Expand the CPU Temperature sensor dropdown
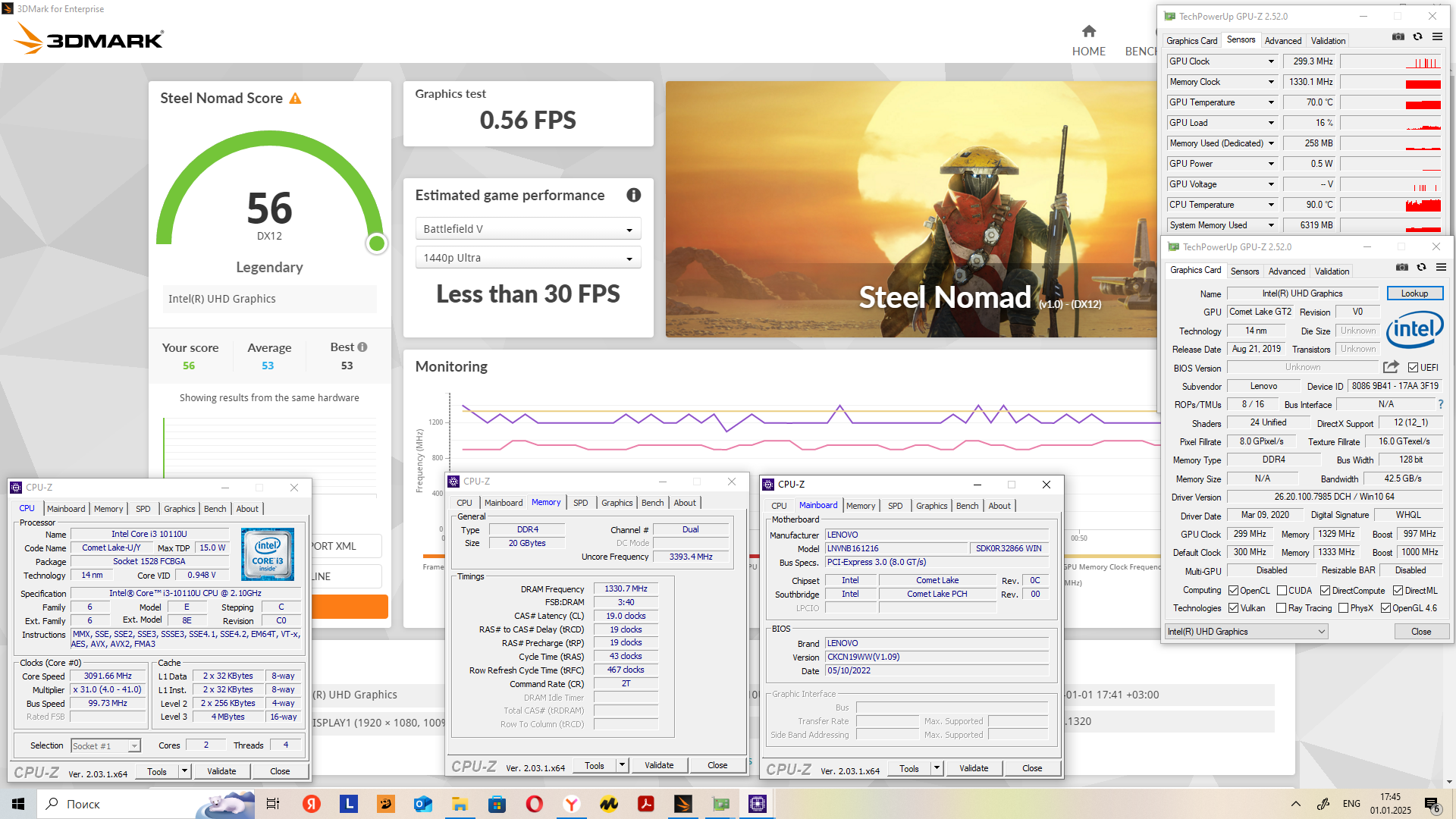 1272,205
